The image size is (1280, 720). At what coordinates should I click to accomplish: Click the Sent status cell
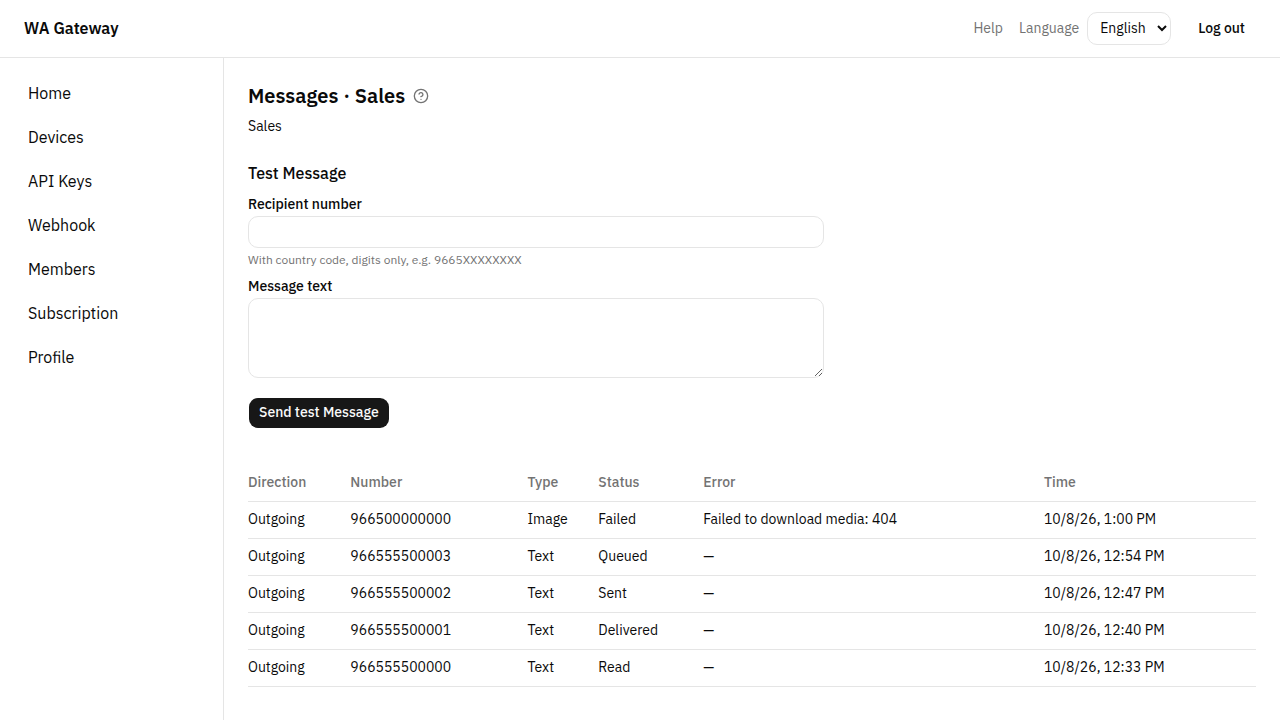pos(613,593)
